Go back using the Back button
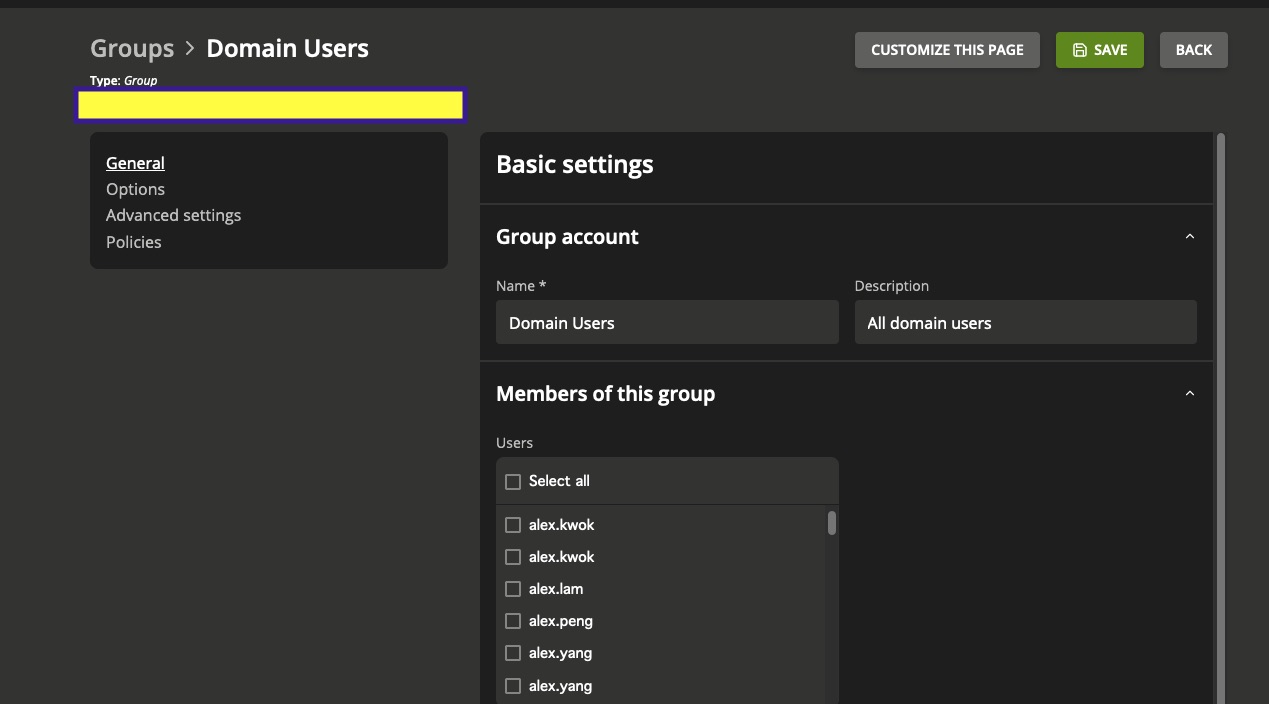 1193,50
